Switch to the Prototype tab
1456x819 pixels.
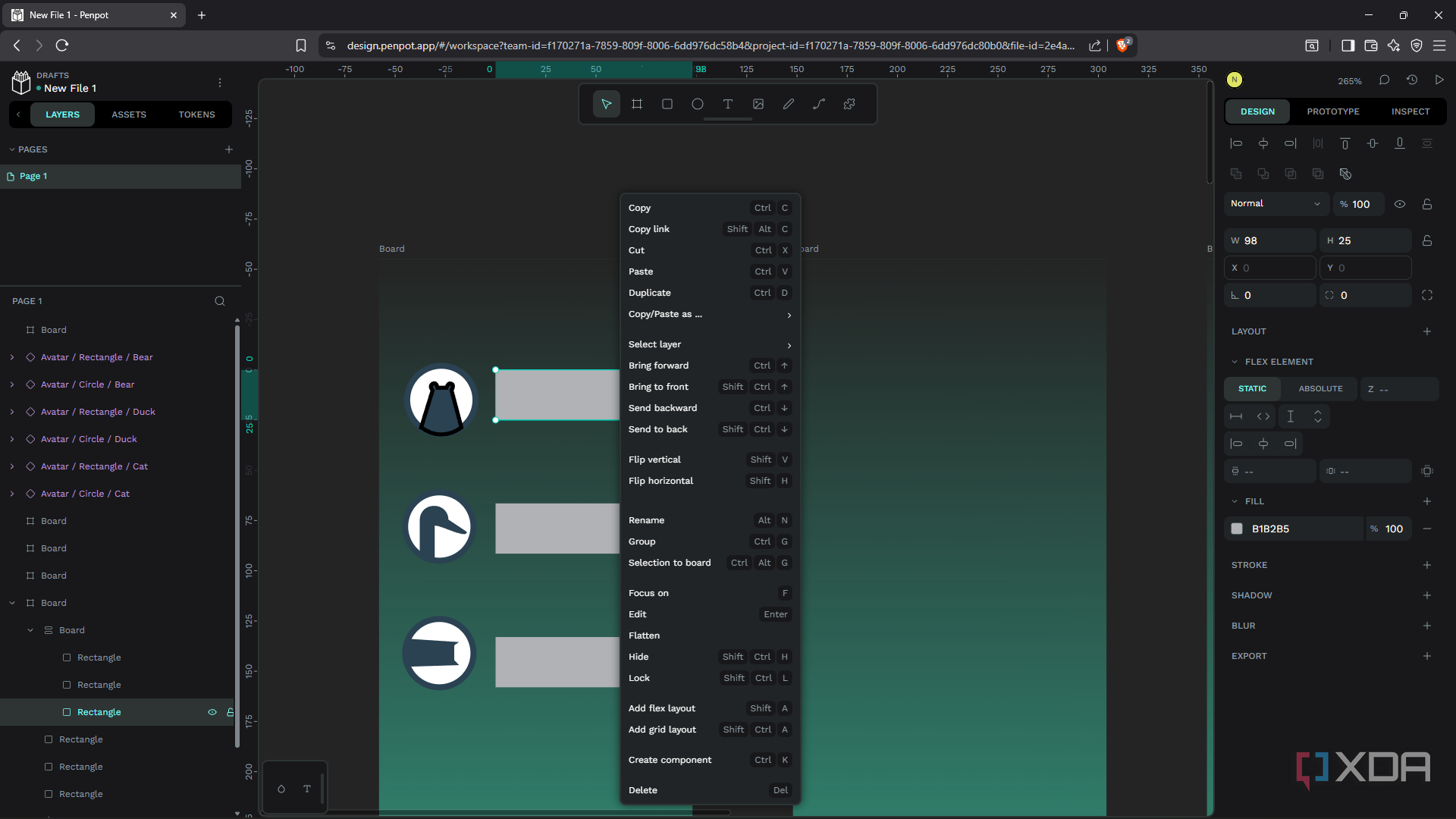1333,111
